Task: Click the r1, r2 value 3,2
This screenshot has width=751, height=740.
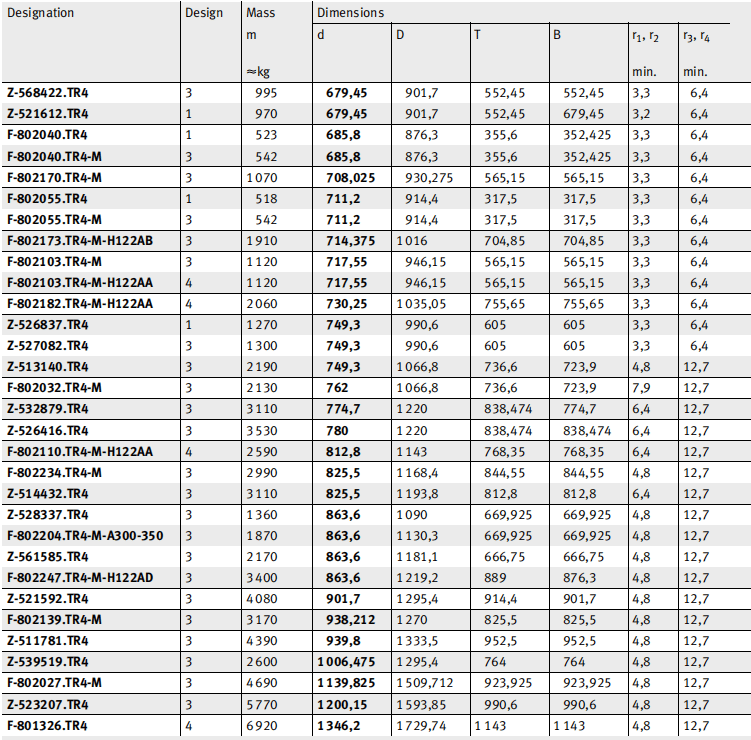Action: click(641, 113)
